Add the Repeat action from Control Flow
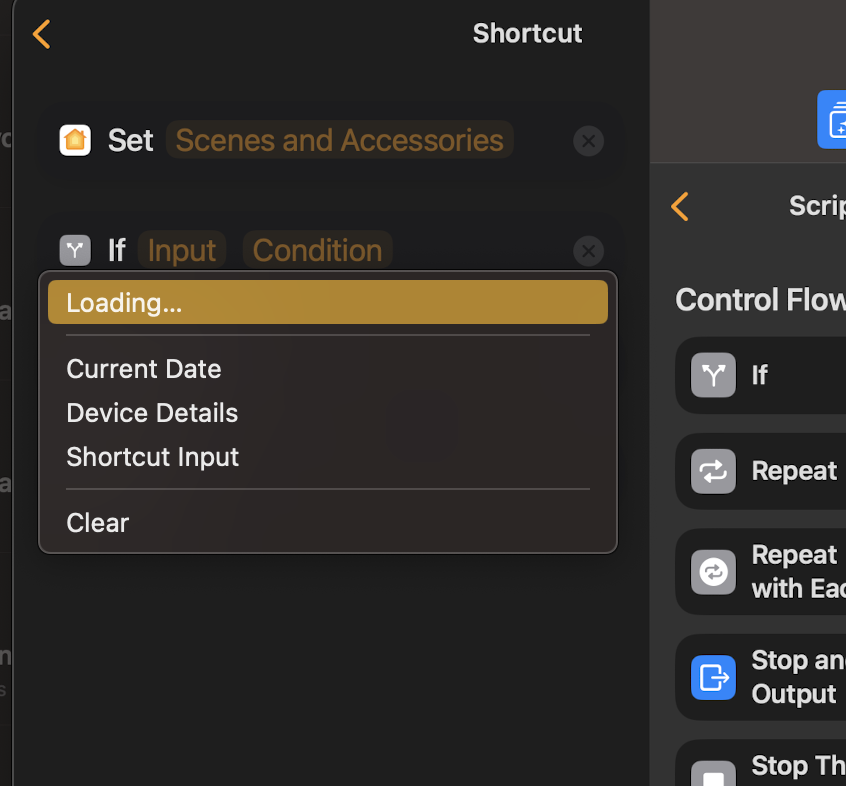 point(794,471)
